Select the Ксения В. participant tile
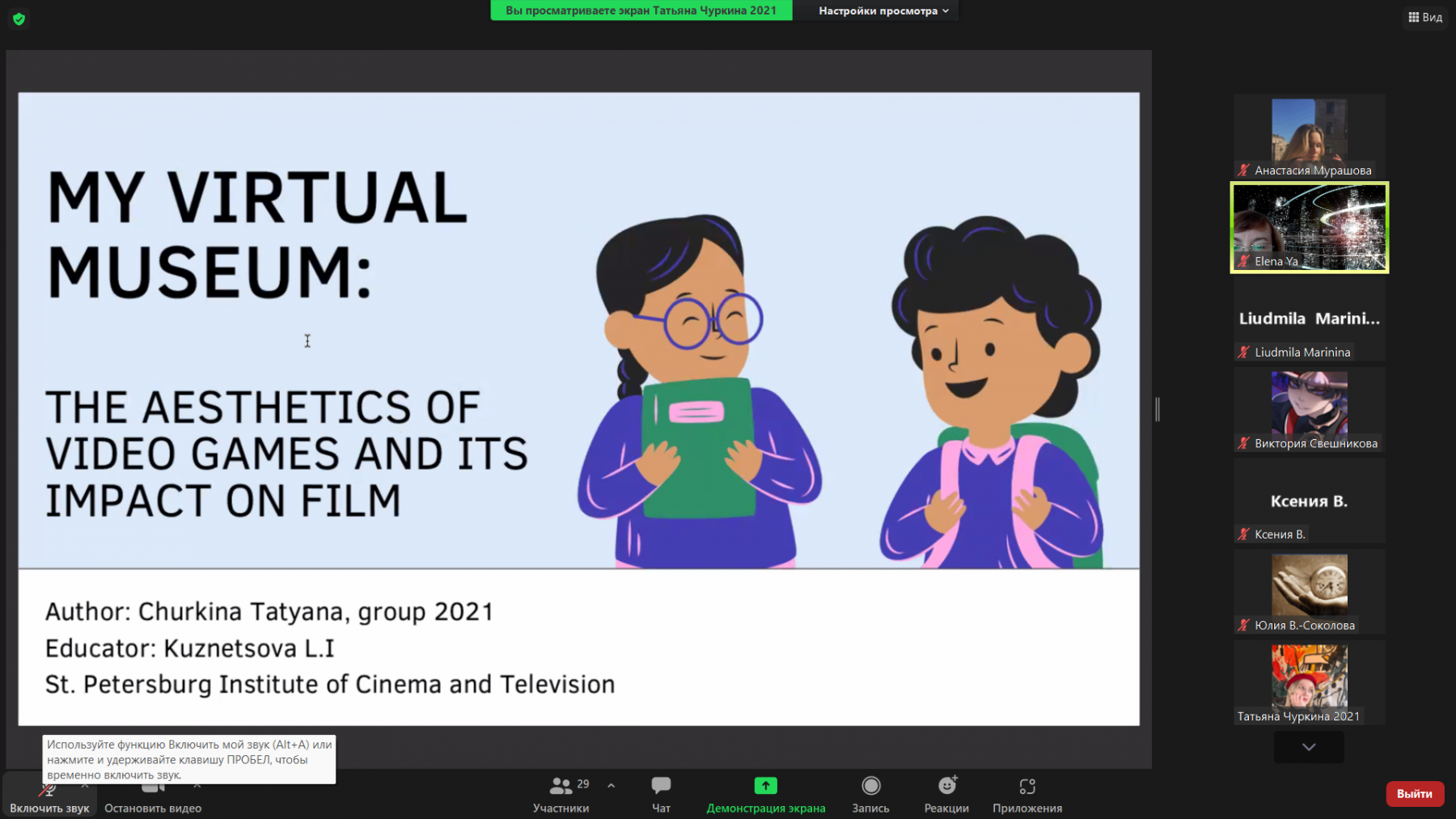 tap(1310, 500)
